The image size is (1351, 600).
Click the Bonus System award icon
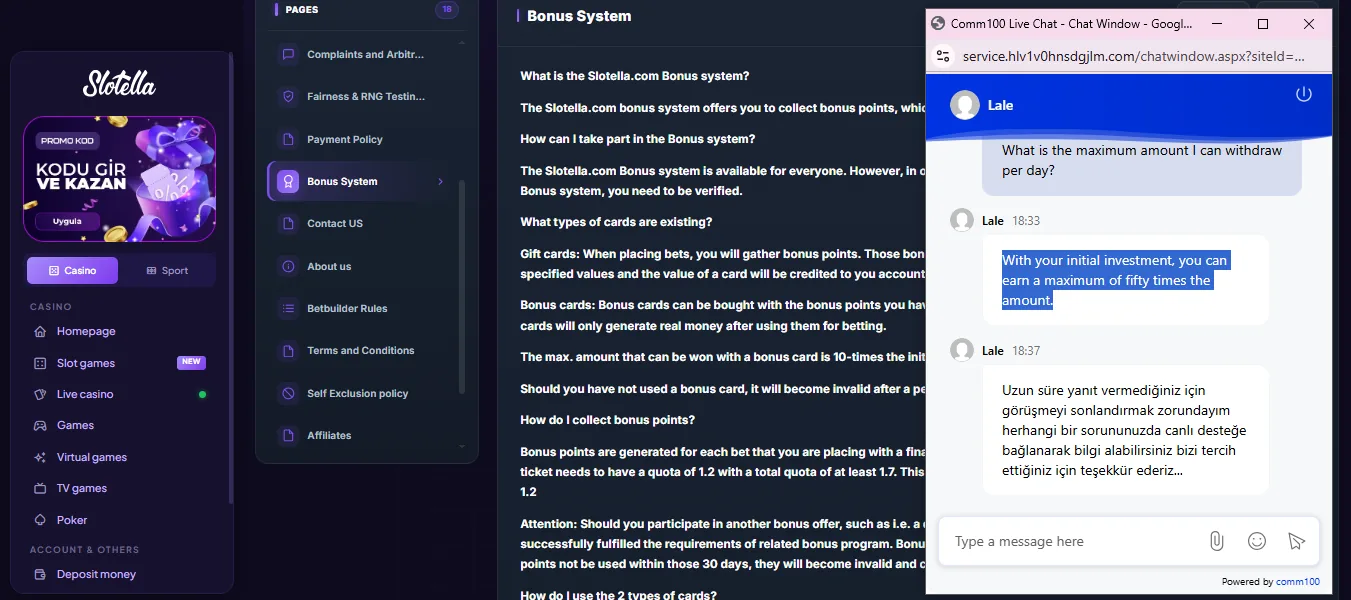click(288, 182)
